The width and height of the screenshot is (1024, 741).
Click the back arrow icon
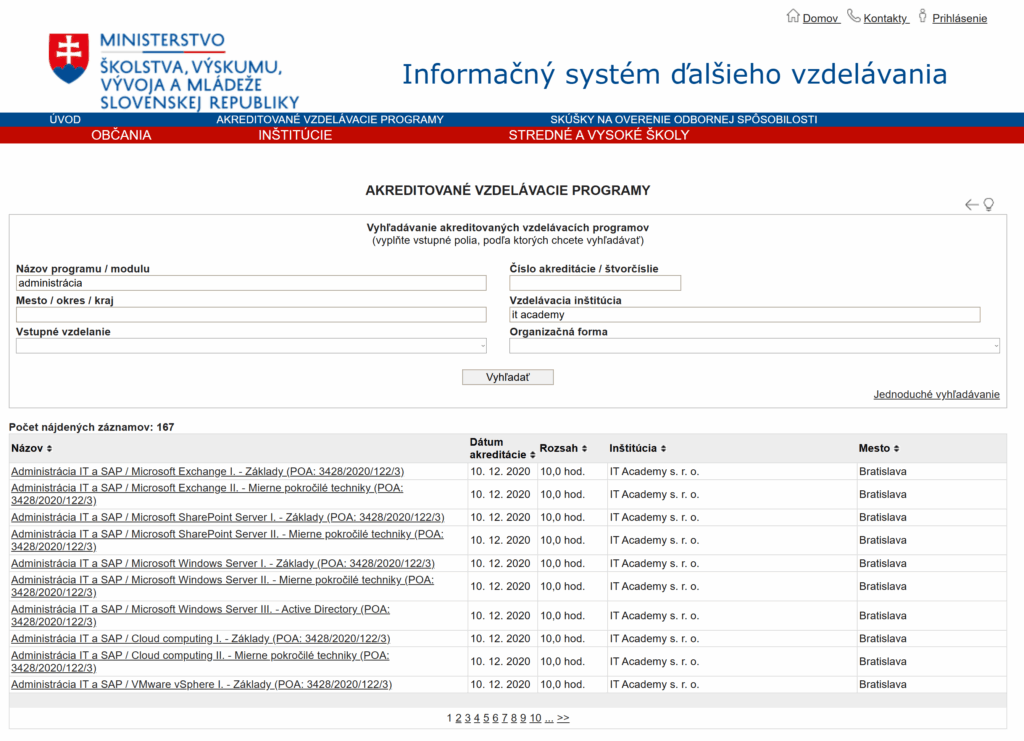tap(971, 205)
